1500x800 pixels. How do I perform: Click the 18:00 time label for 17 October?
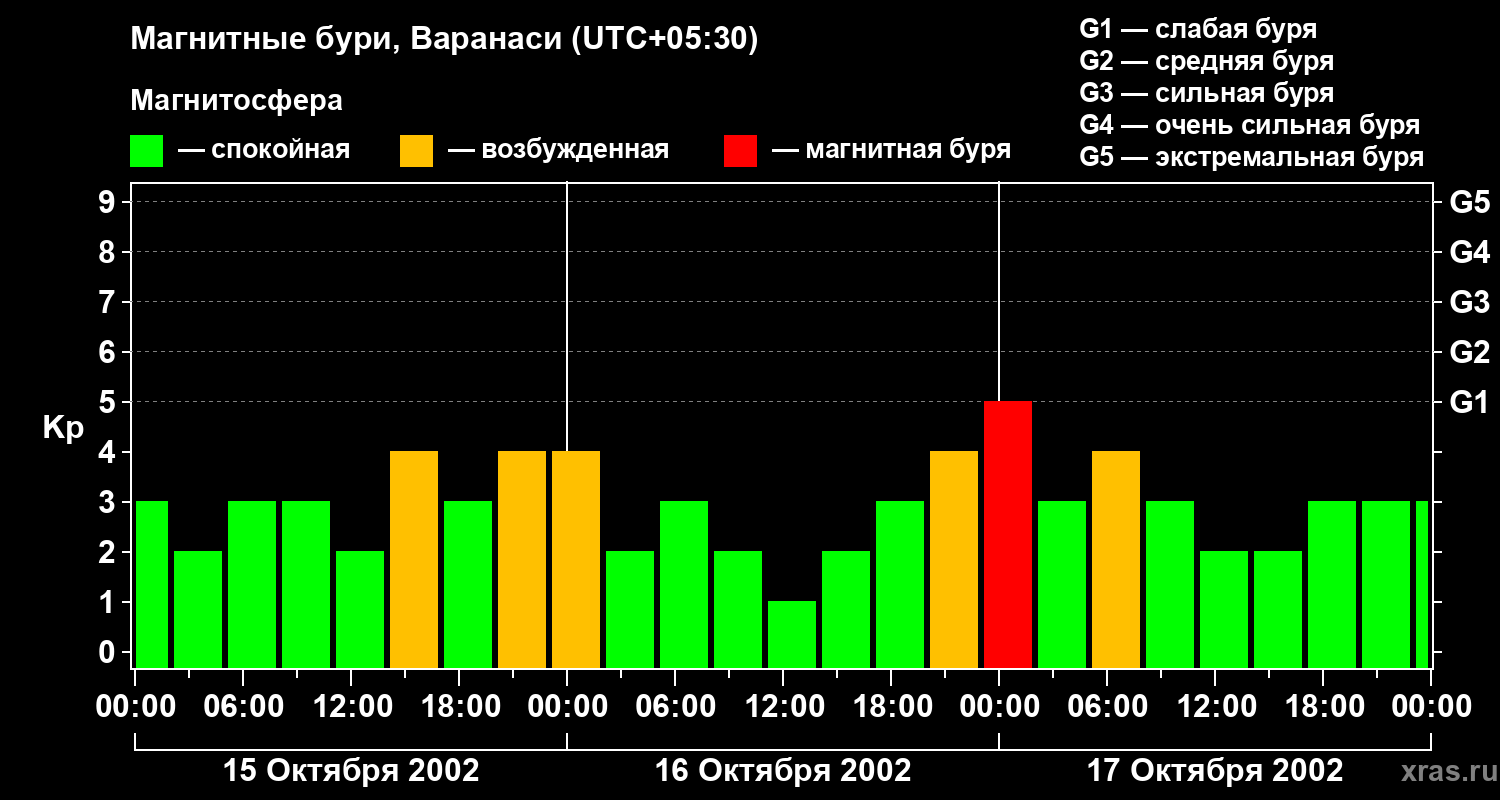coord(1323,707)
